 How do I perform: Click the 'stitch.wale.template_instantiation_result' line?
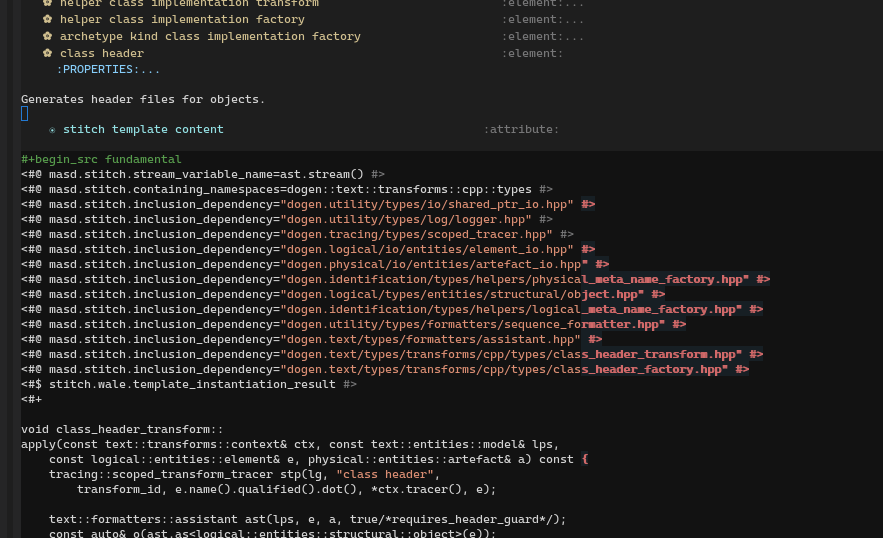pyautogui.click(x=189, y=384)
